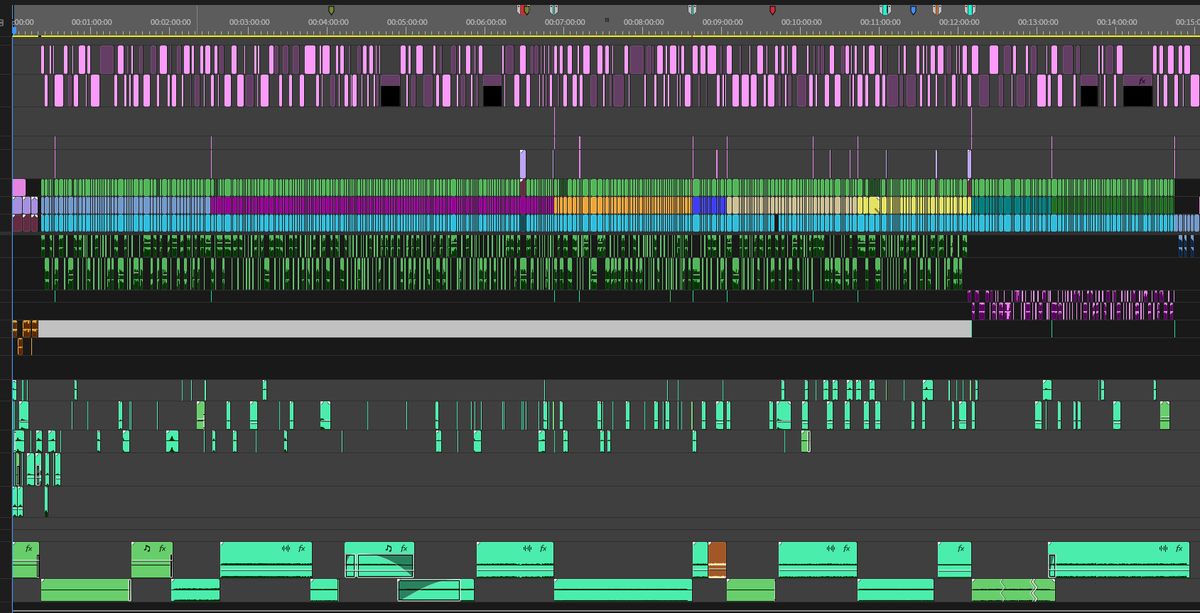Click the 00:14:00:00 timecode on the ruler
The width and height of the screenshot is (1200, 613).
tap(1116, 21)
